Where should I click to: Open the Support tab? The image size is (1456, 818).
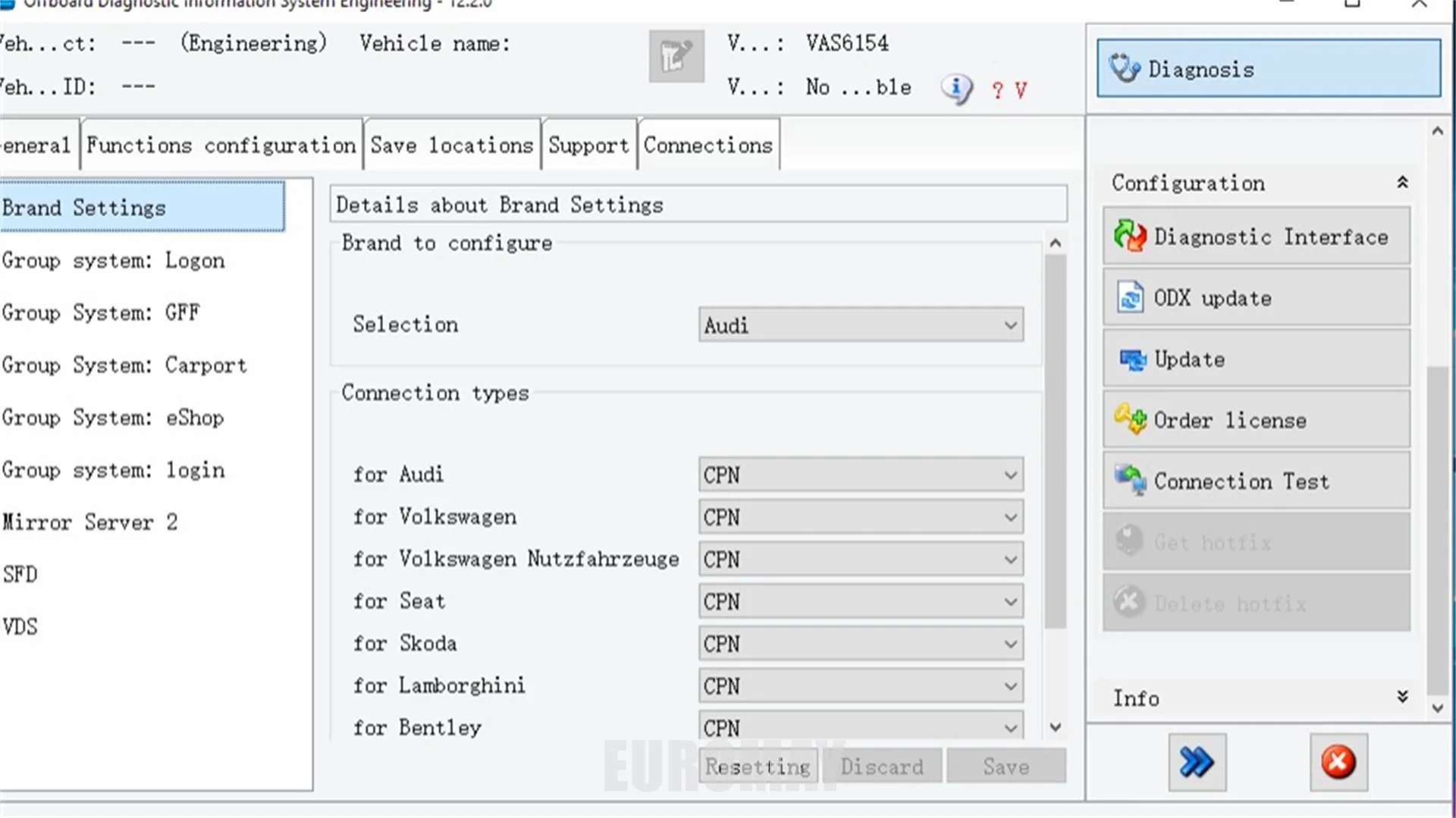(x=589, y=145)
